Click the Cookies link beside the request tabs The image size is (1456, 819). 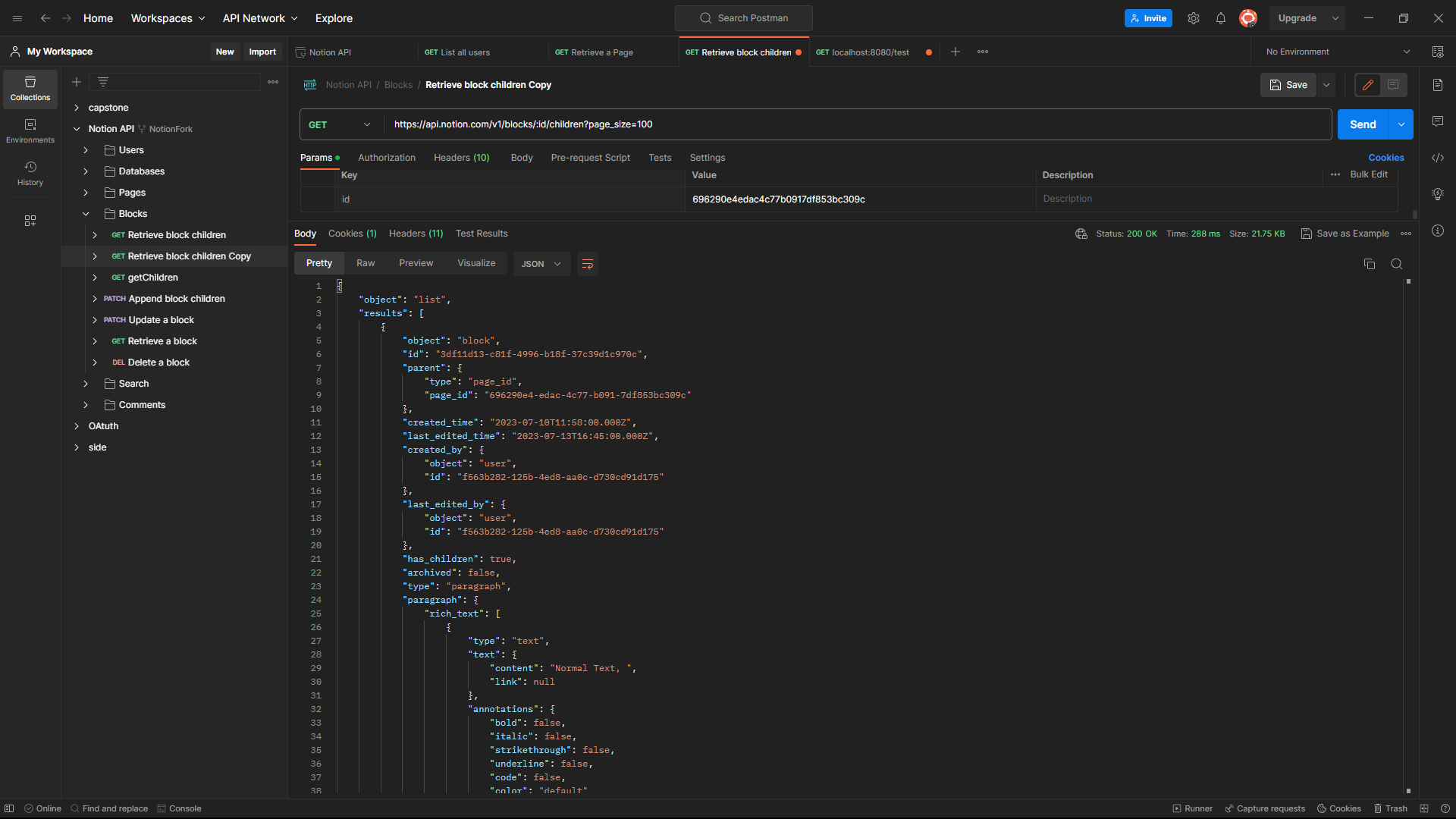(1385, 158)
